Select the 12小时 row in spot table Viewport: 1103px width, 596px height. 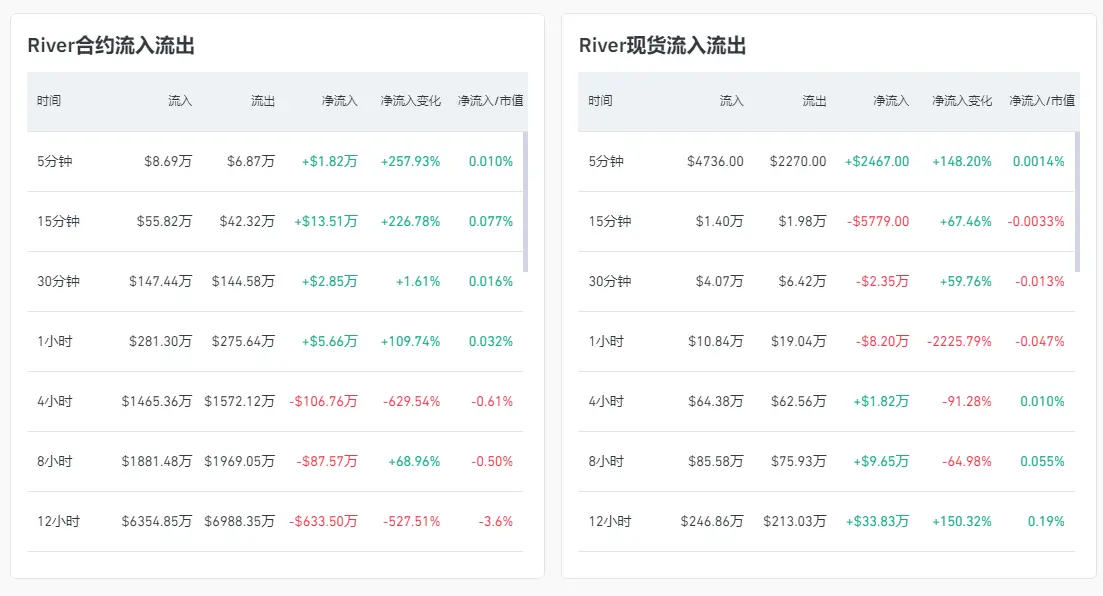pos(827,521)
